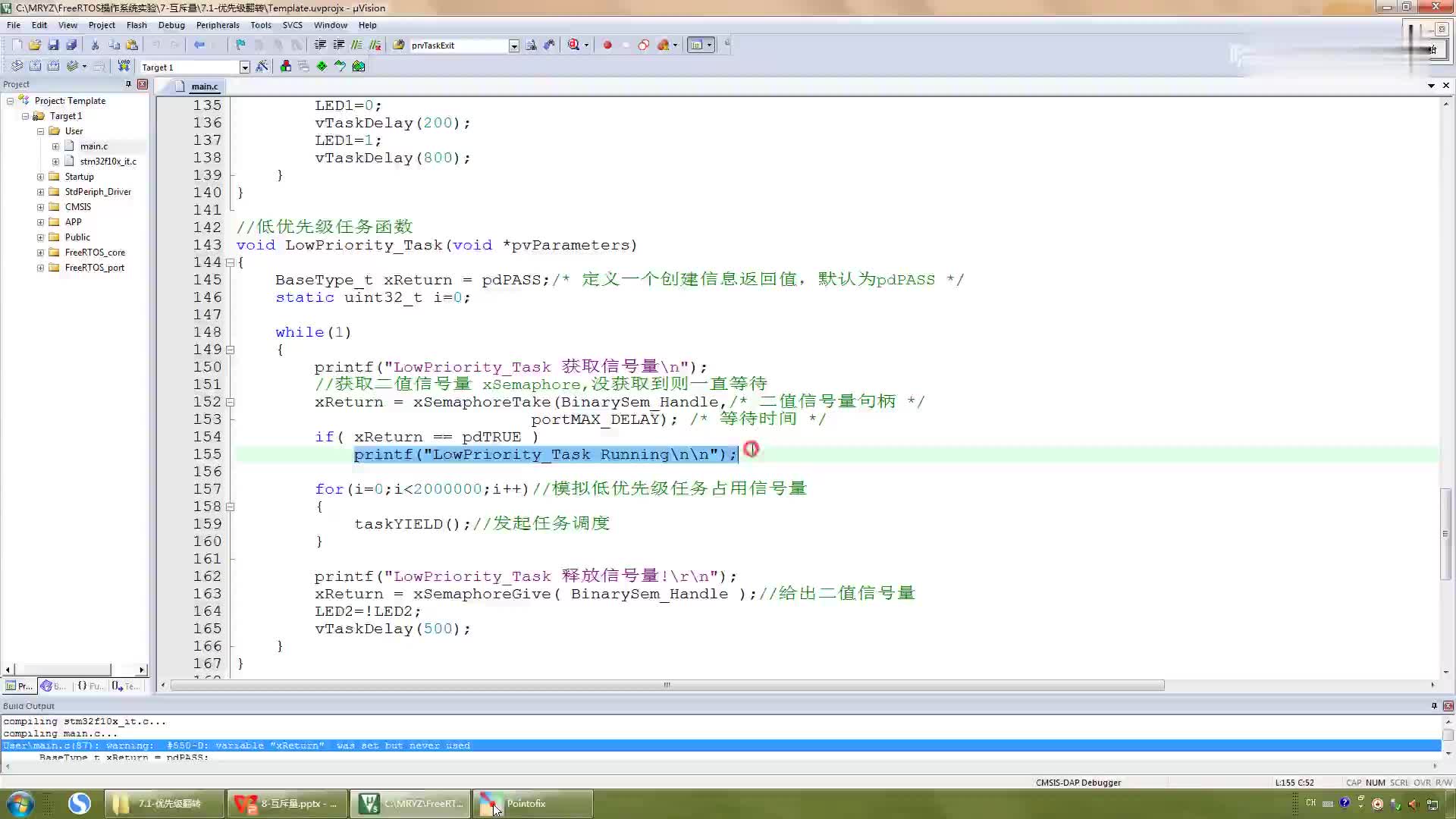Collapse the Target 1 tree node
Viewport: 1456px width, 819px height.
point(25,116)
